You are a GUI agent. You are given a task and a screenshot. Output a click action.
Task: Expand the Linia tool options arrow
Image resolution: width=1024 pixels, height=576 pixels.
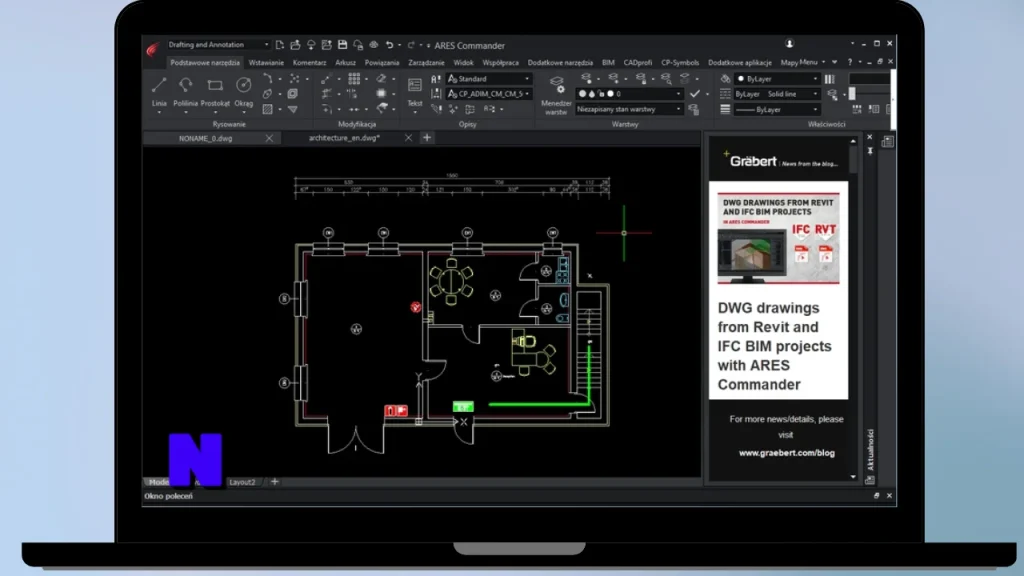point(159,112)
